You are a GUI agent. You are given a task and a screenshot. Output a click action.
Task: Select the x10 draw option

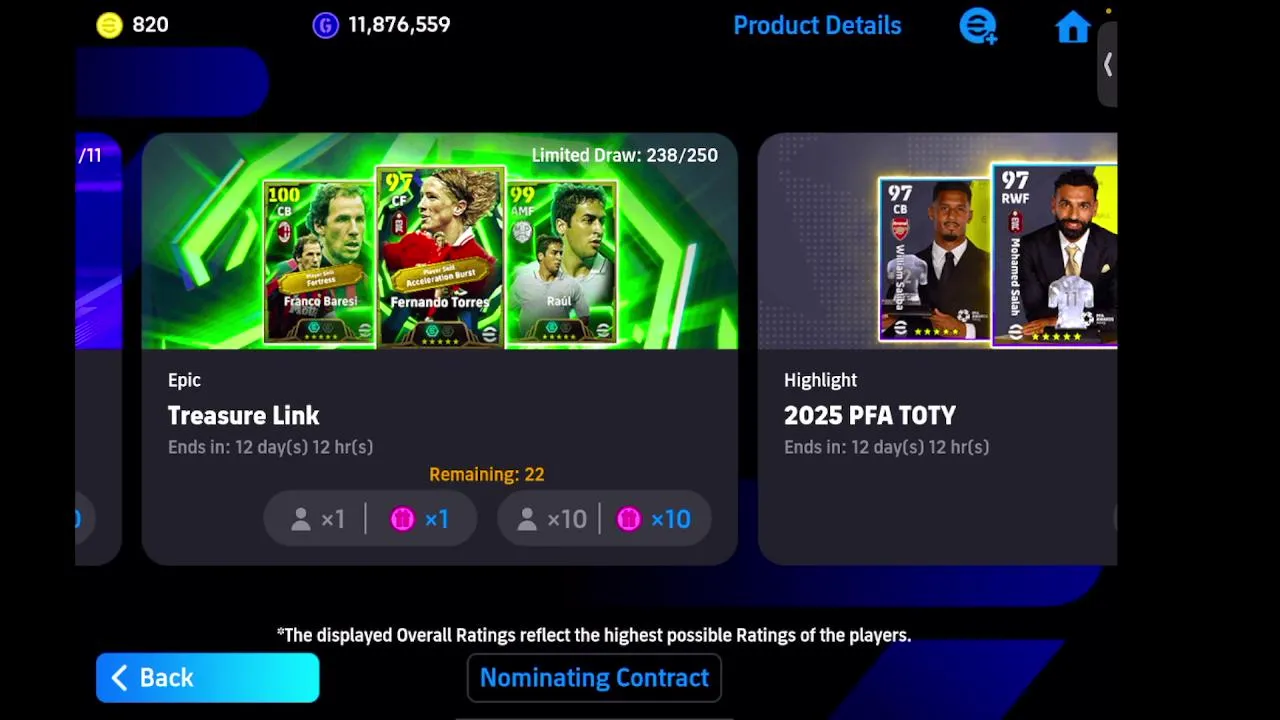coord(604,519)
